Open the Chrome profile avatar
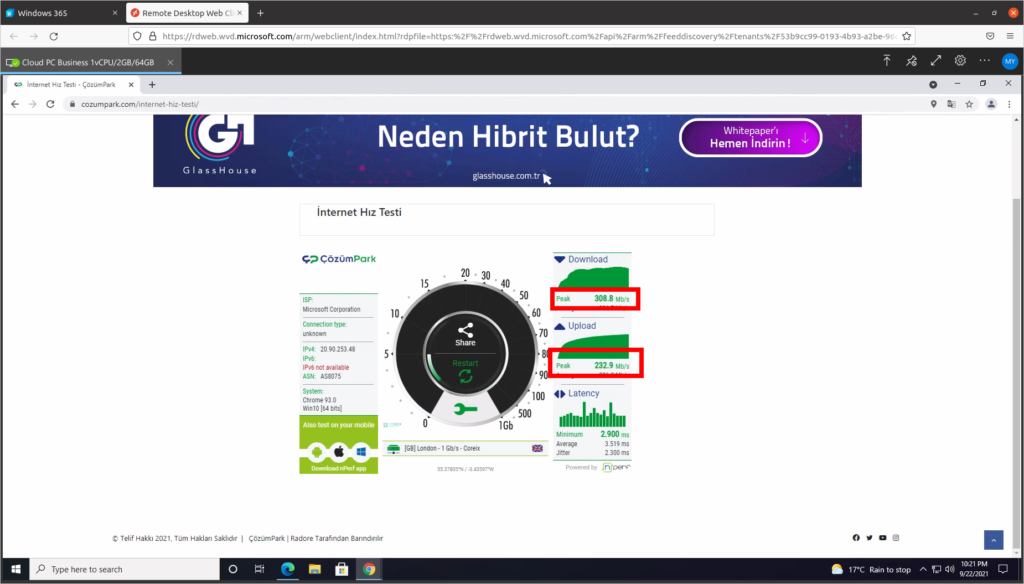Screen dimensions: 1024x584 tap(991, 104)
